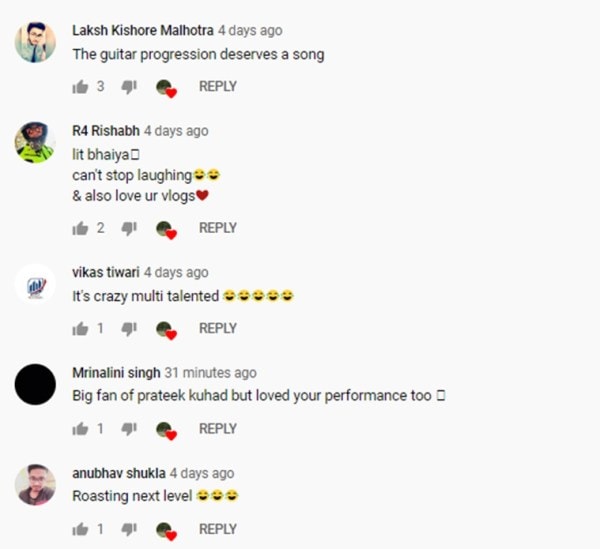Reply to vikas tiwari's comment
600x549 pixels.
217,328
